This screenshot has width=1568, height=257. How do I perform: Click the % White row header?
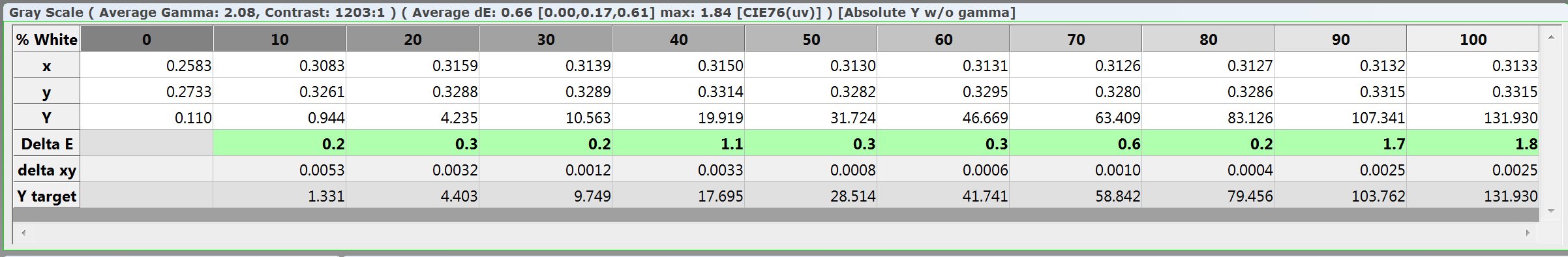coord(47,39)
